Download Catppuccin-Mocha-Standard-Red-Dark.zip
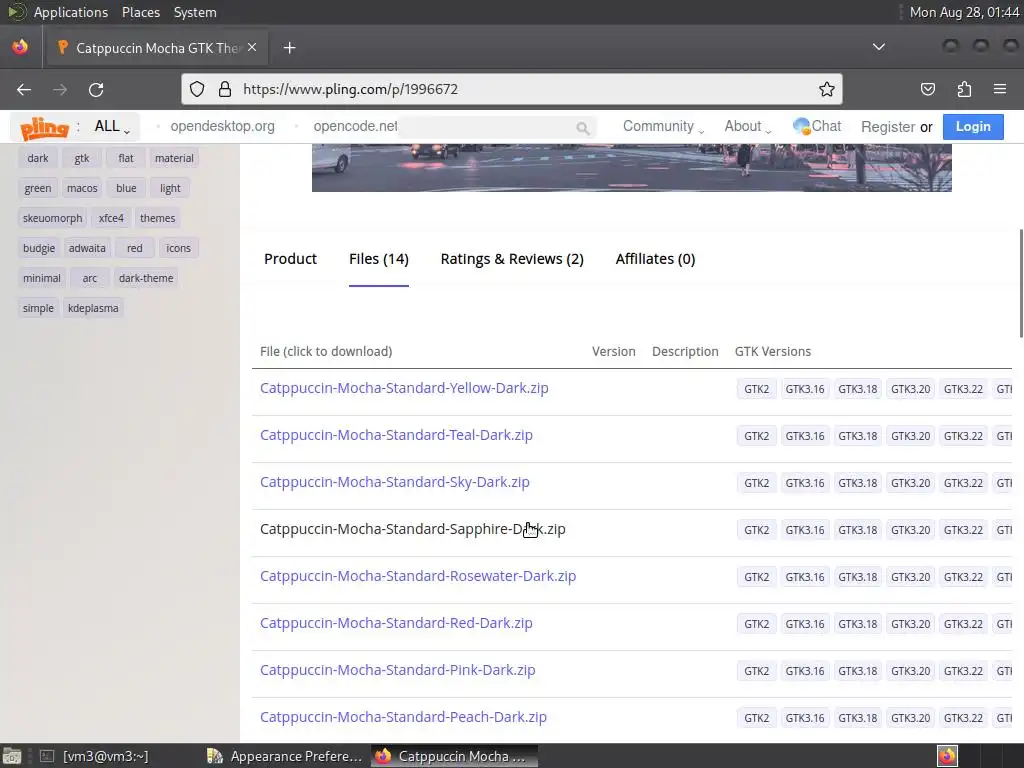The image size is (1024, 768). click(x=396, y=623)
